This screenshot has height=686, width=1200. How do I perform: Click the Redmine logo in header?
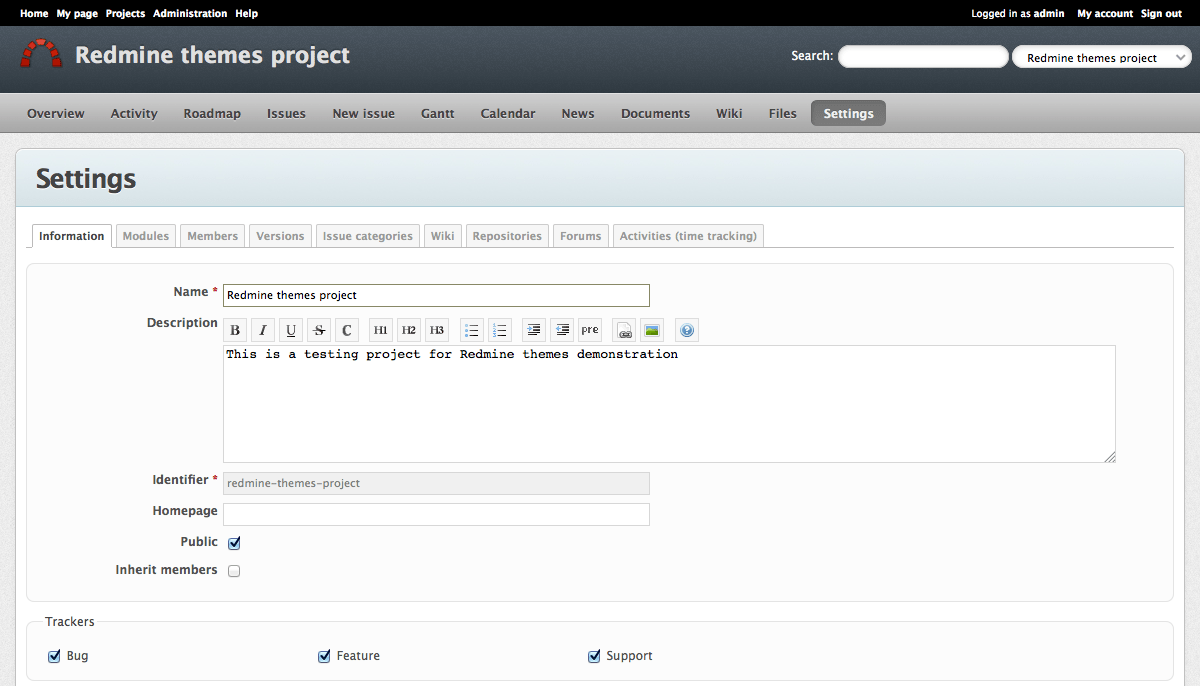[42, 54]
